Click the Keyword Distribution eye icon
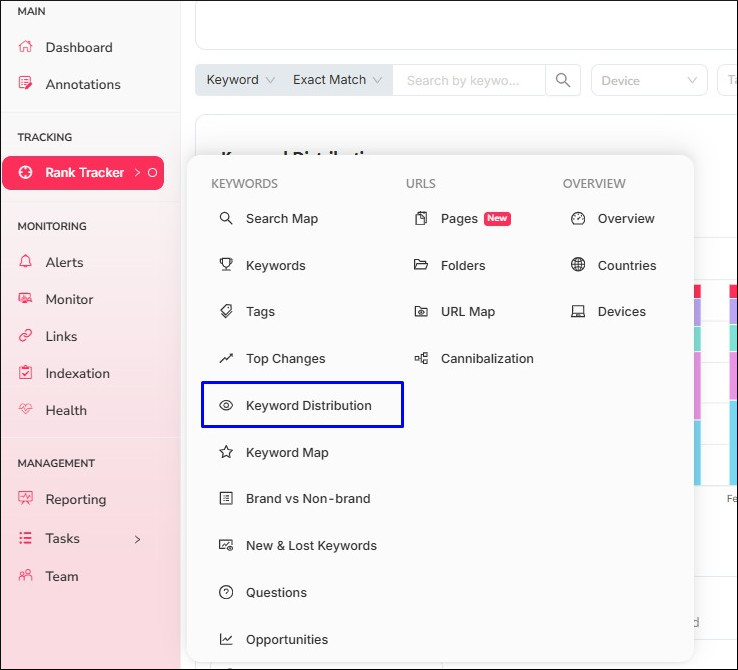Image resolution: width=738 pixels, height=670 pixels. [226, 405]
